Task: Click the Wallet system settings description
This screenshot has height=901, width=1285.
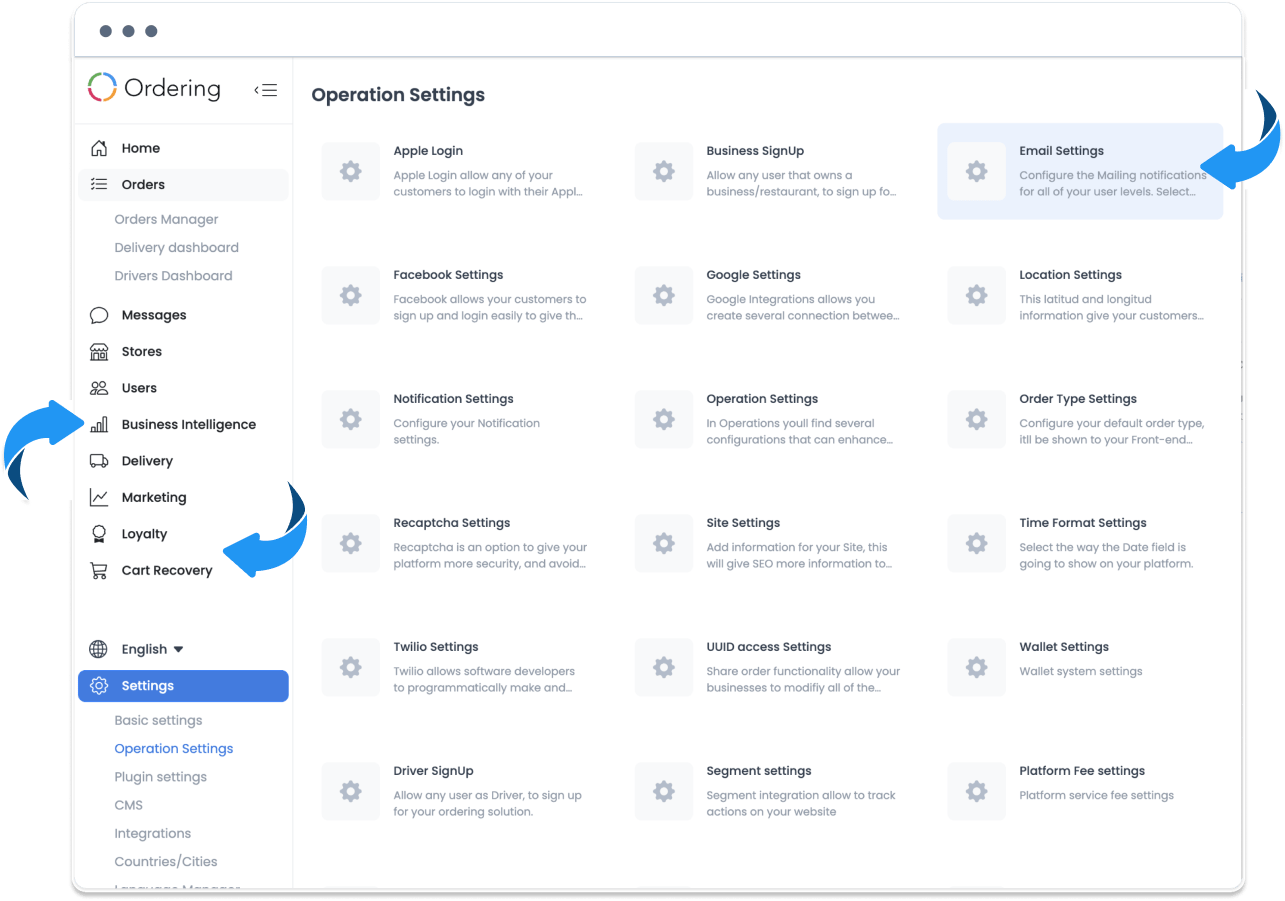Action: tap(1080, 671)
